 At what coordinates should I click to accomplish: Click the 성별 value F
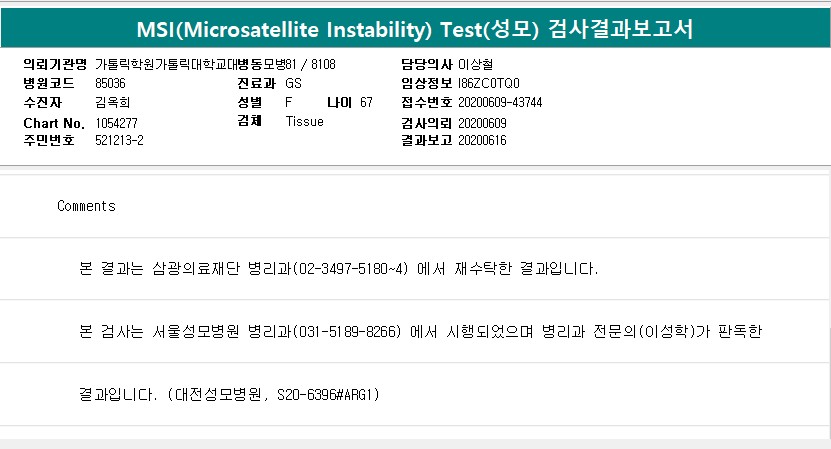(x=289, y=103)
